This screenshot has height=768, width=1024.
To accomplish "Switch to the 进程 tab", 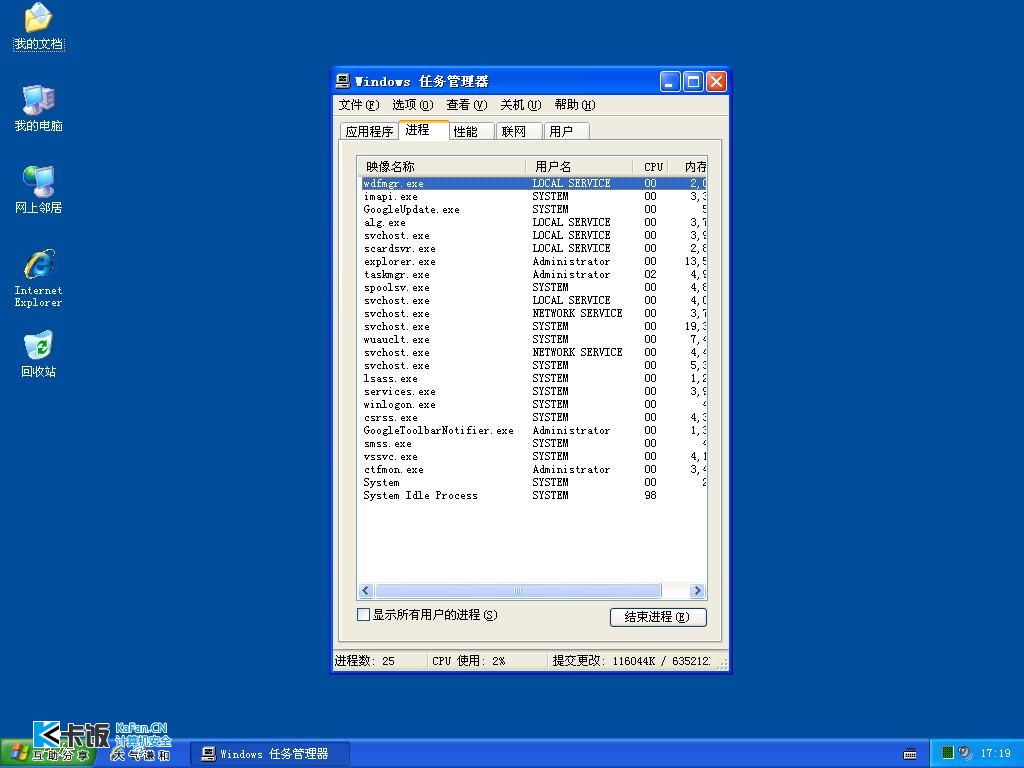I will 423,130.
